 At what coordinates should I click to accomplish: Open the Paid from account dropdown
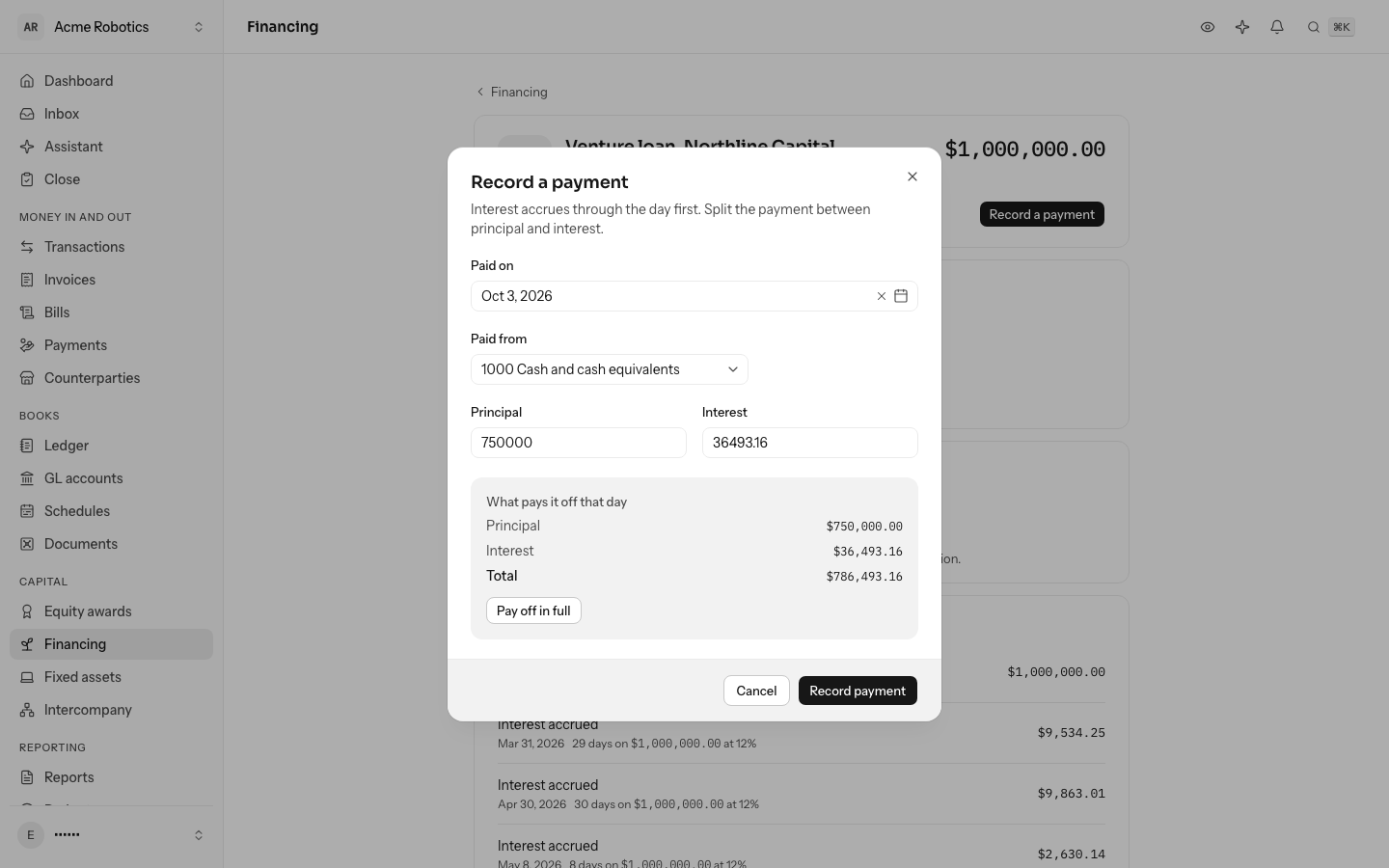[610, 369]
